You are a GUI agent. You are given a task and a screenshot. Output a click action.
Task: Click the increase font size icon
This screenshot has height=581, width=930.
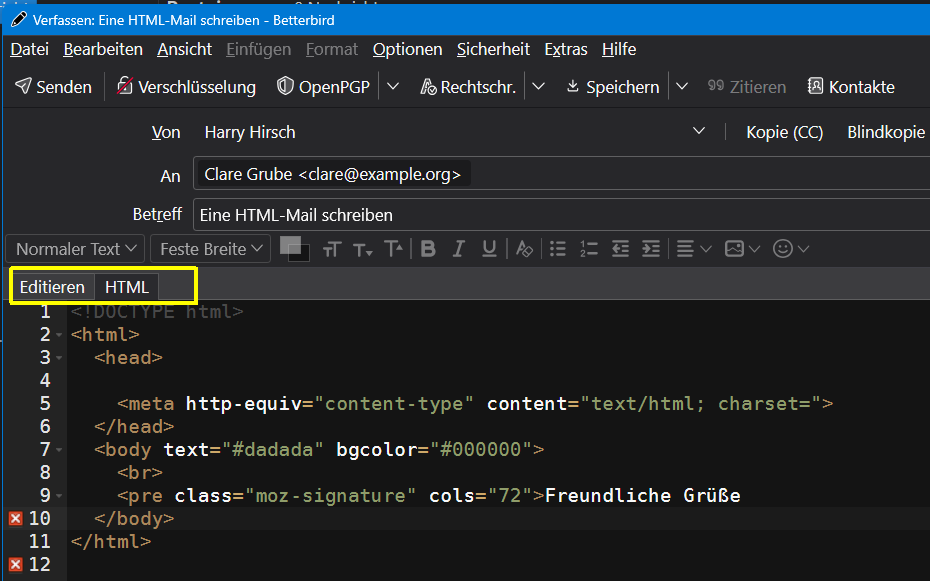click(x=394, y=249)
